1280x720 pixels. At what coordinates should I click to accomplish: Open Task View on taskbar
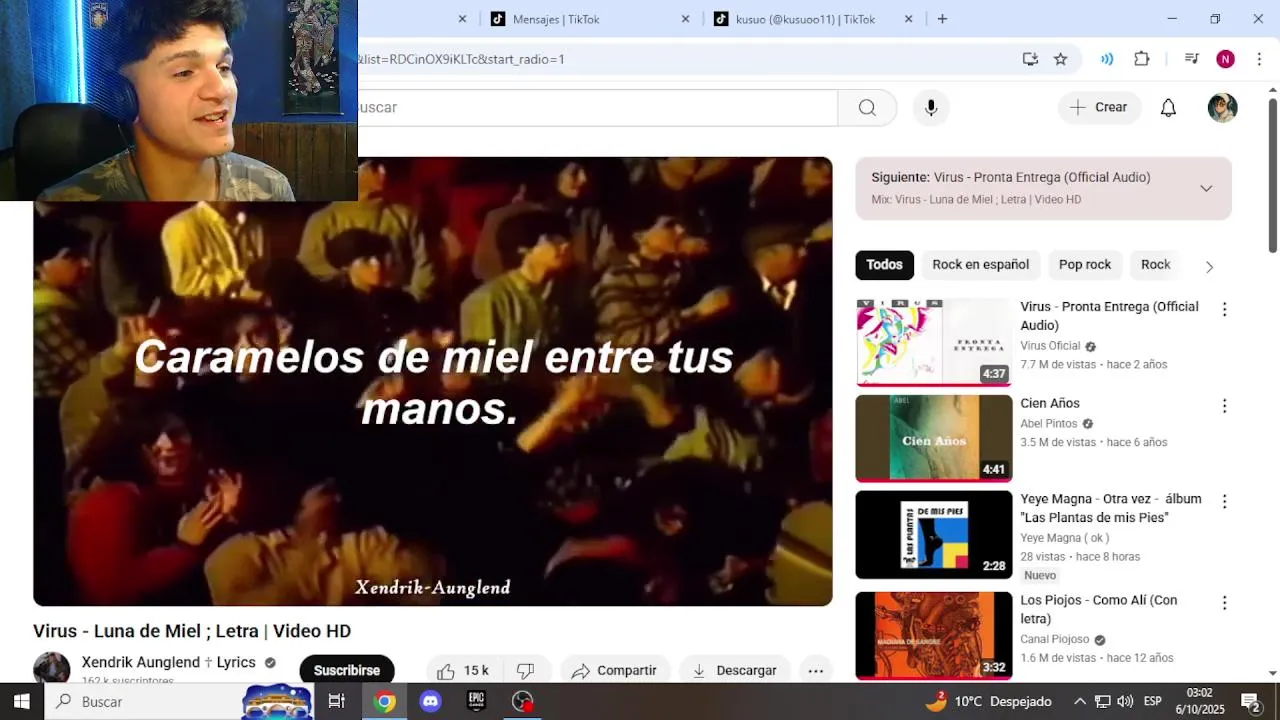pos(337,701)
